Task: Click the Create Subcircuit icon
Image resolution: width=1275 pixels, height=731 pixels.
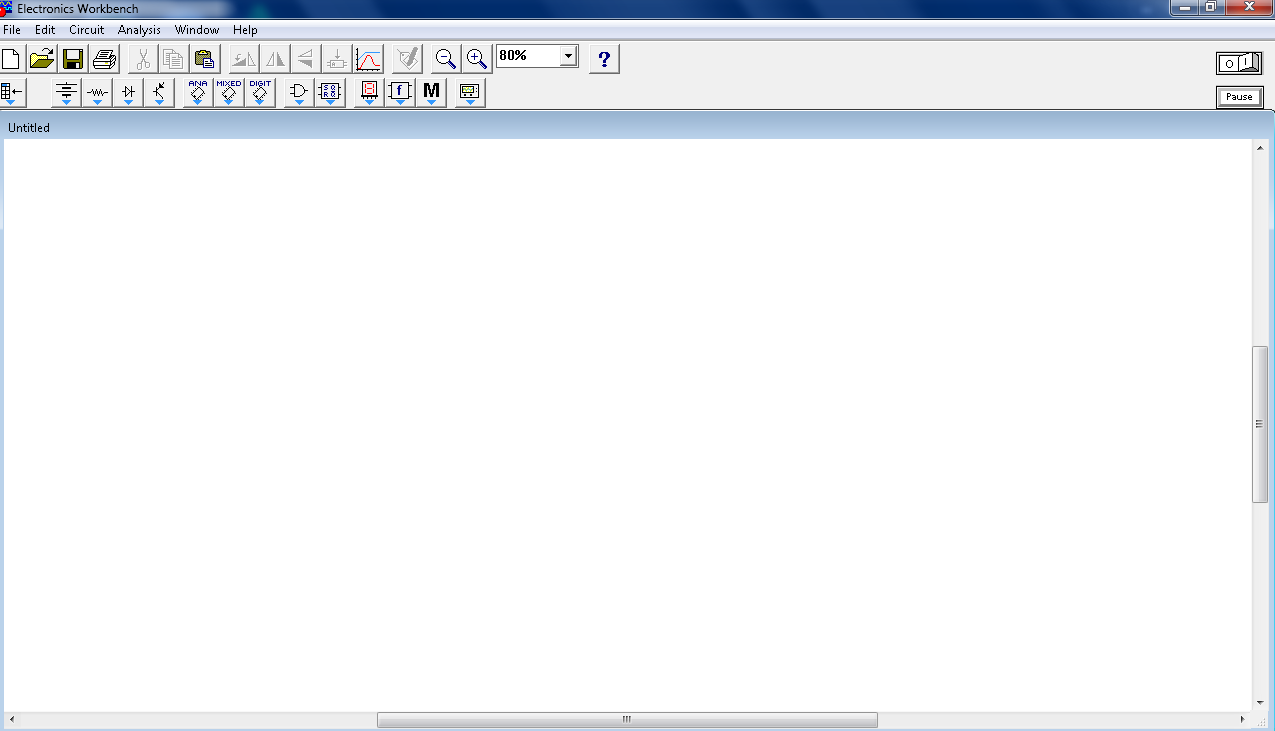Action: (337, 59)
